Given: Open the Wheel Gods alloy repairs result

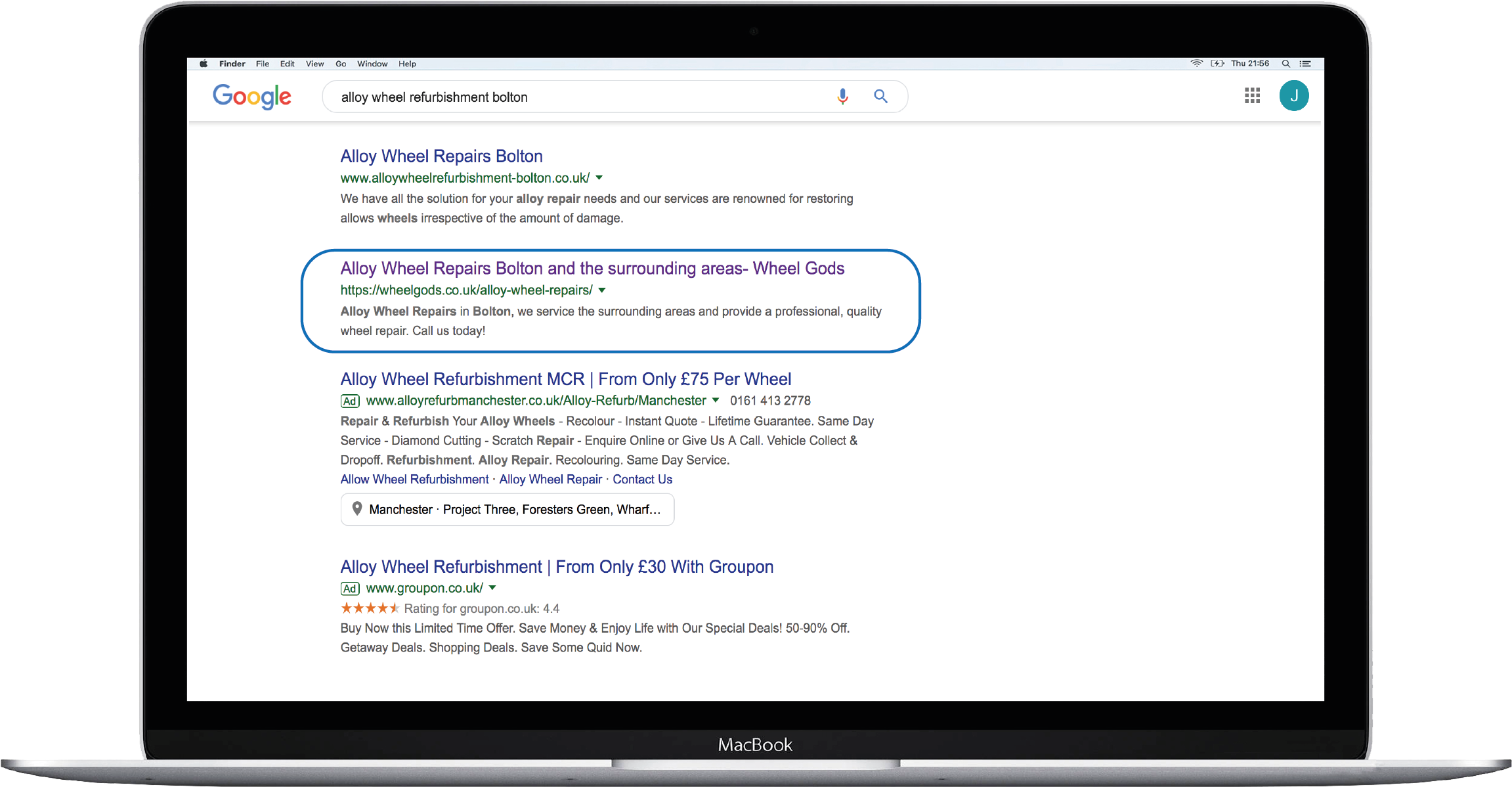Looking at the screenshot, I should click(592, 269).
